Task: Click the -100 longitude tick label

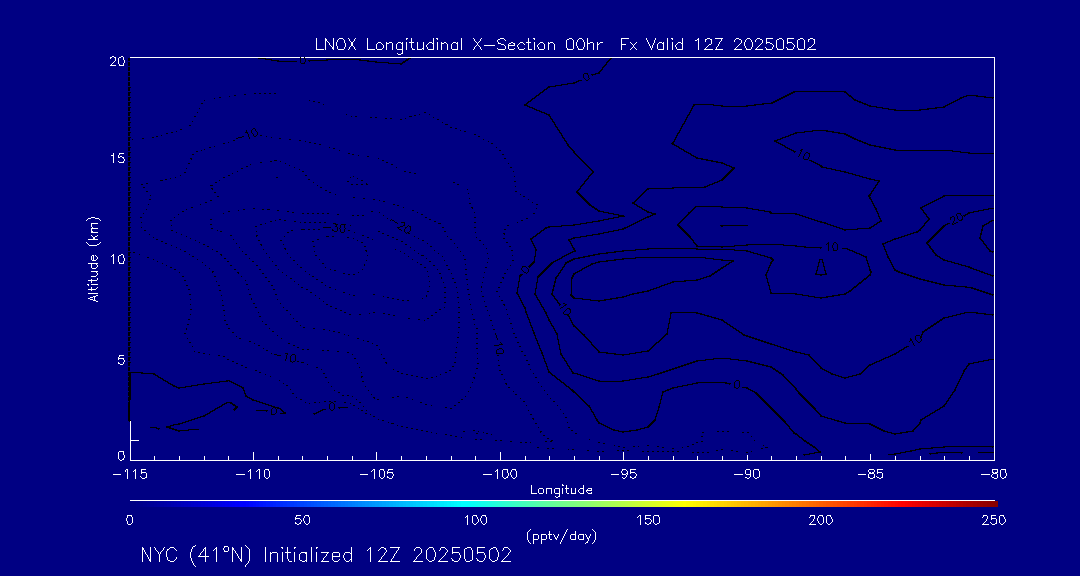Action: click(x=500, y=475)
